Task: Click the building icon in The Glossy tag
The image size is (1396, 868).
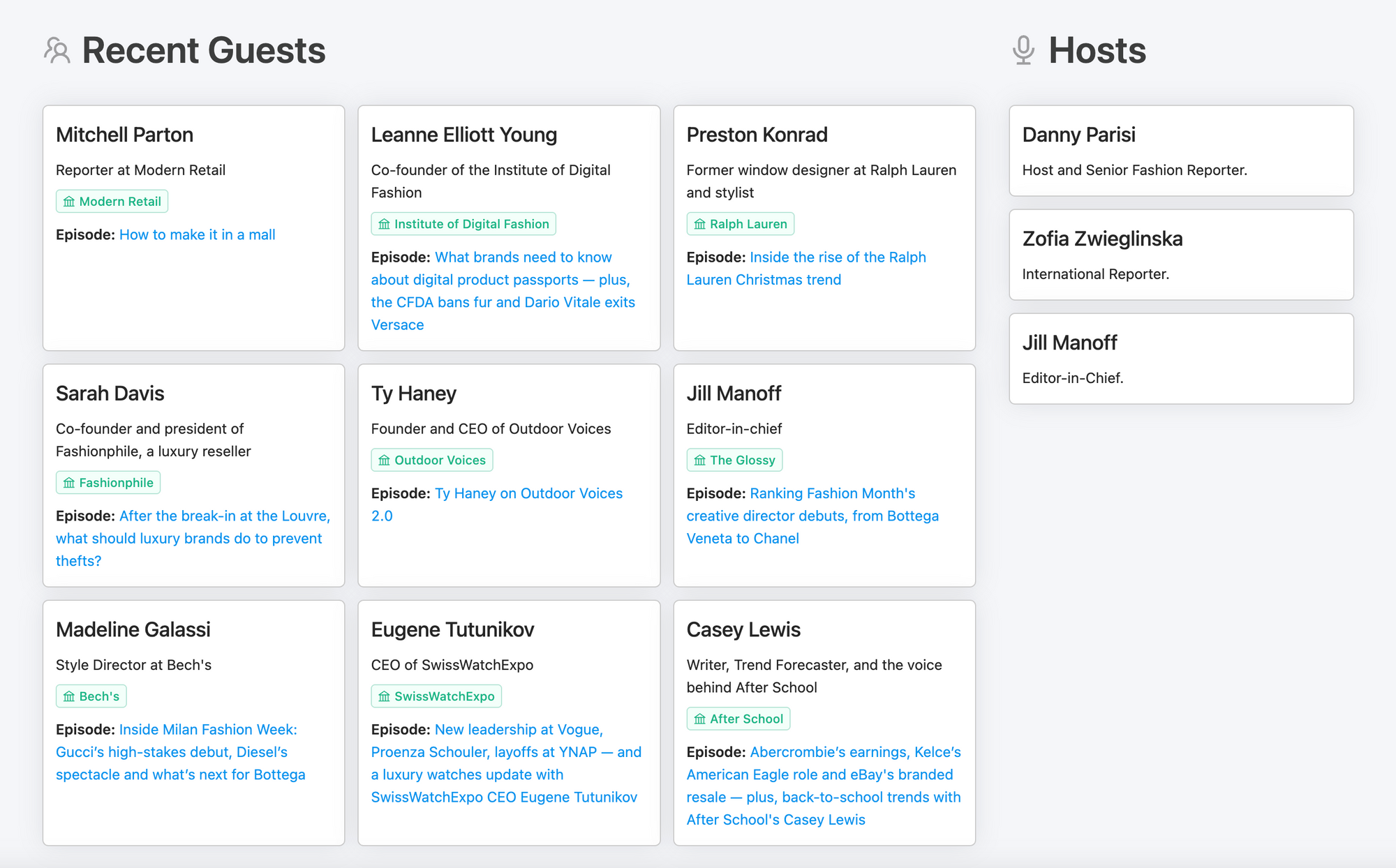Action: (699, 461)
